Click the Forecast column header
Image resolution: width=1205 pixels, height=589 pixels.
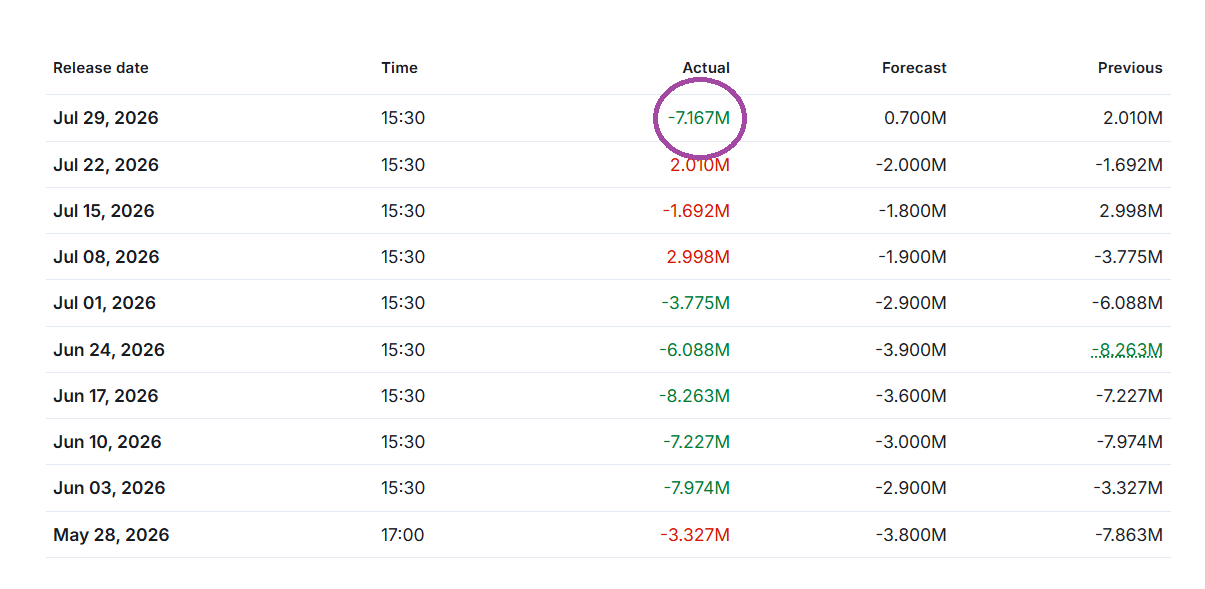(x=914, y=68)
